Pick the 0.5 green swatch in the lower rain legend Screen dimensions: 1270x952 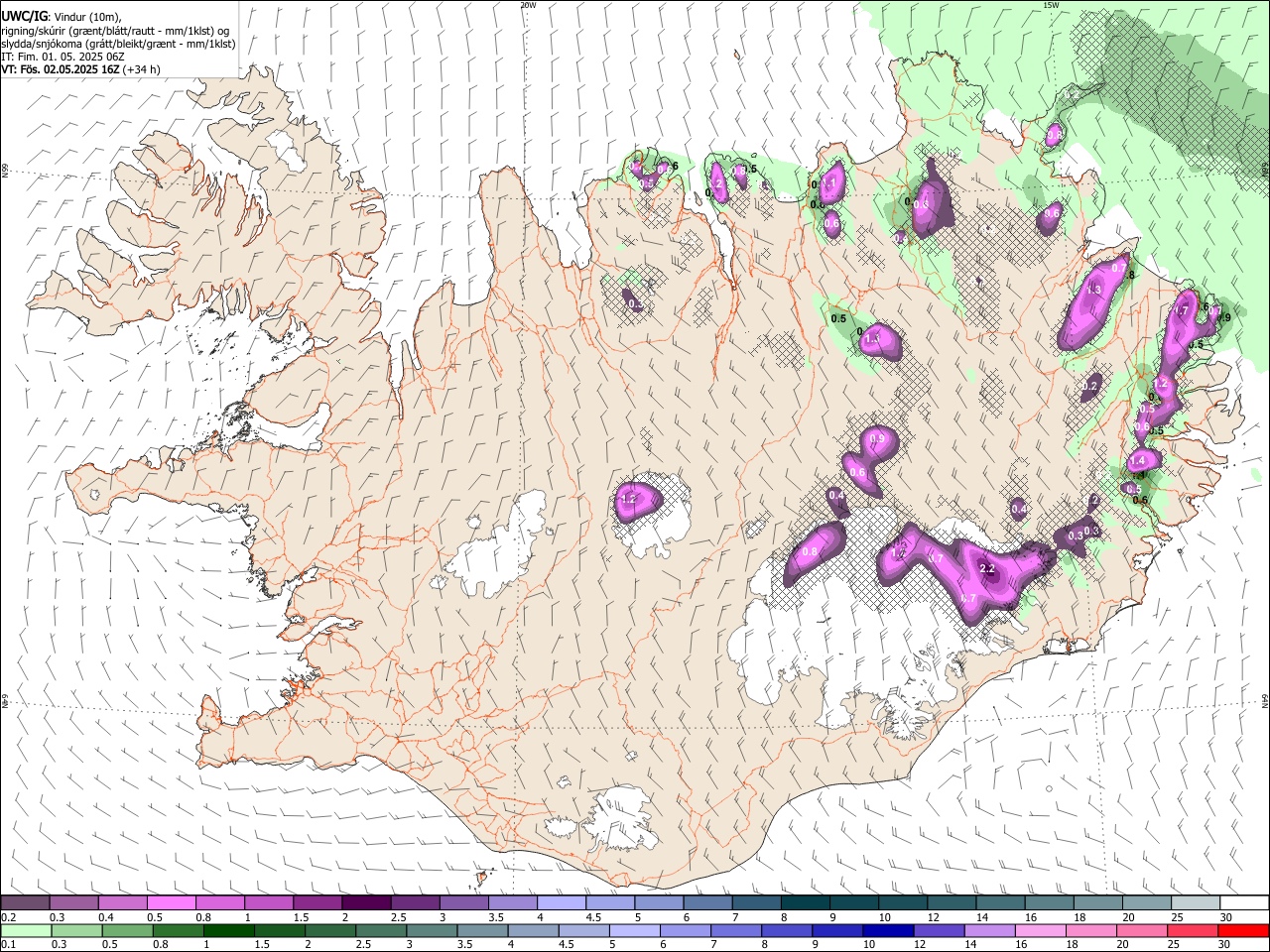(x=127, y=930)
